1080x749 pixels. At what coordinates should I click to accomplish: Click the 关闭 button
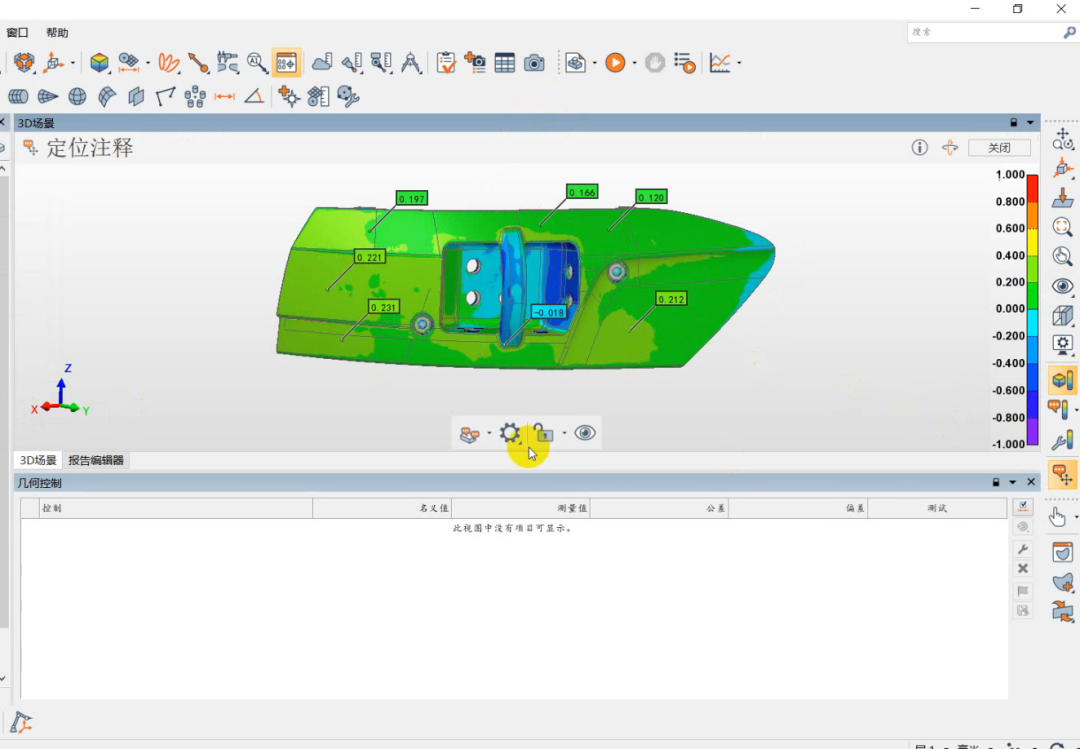click(x=999, y=148)
